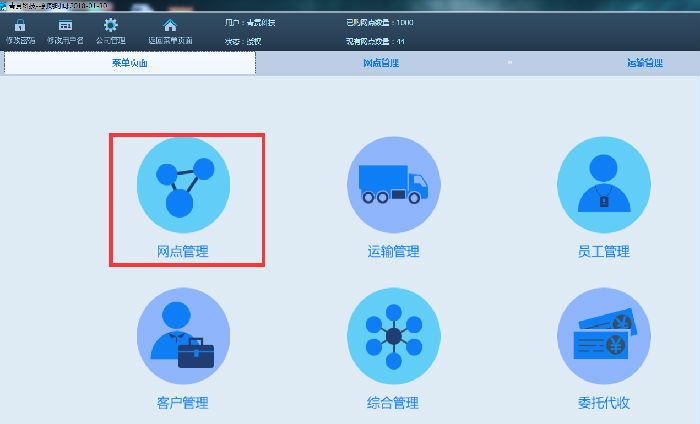Click the 员工管理 text label
Screen dimensions: 700x424
(603, 251)
